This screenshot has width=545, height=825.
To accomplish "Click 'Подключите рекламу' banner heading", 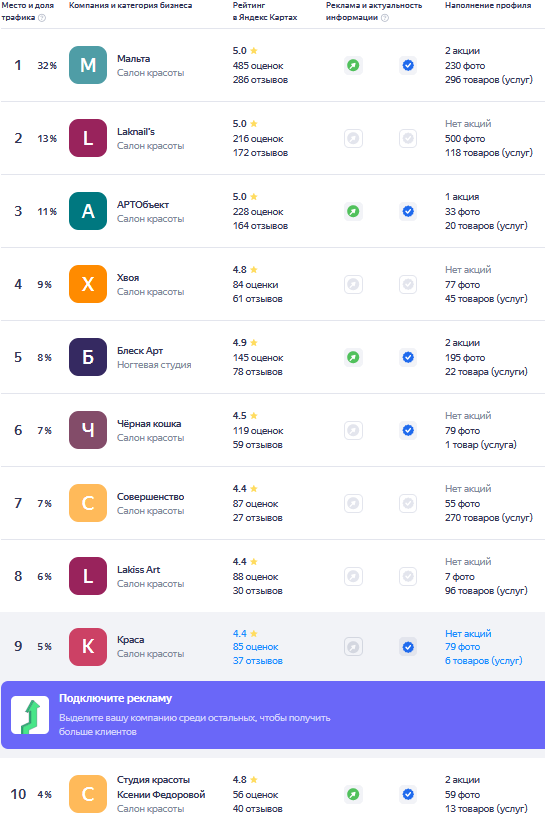I will (x=115, y=698).
